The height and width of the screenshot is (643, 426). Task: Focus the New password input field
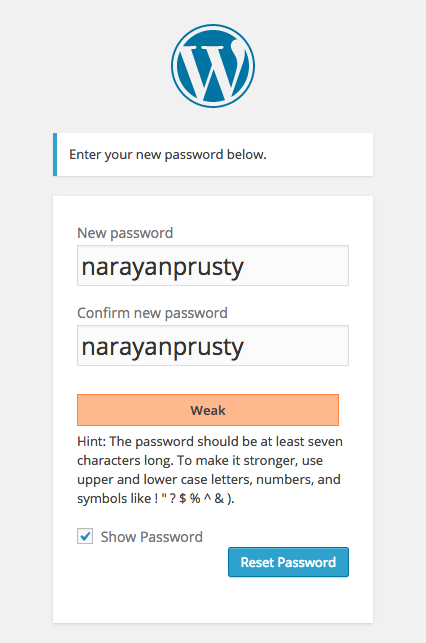pyautogui.click(x=213, y=265)
